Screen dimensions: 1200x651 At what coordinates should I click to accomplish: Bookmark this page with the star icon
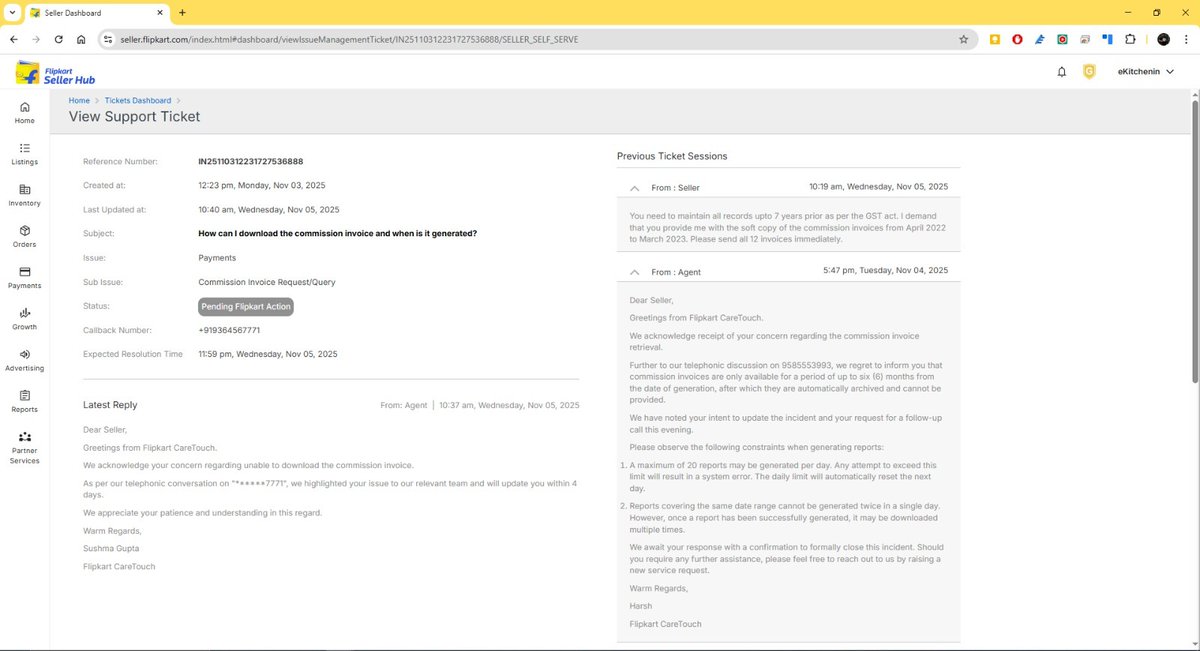point(963,39)
